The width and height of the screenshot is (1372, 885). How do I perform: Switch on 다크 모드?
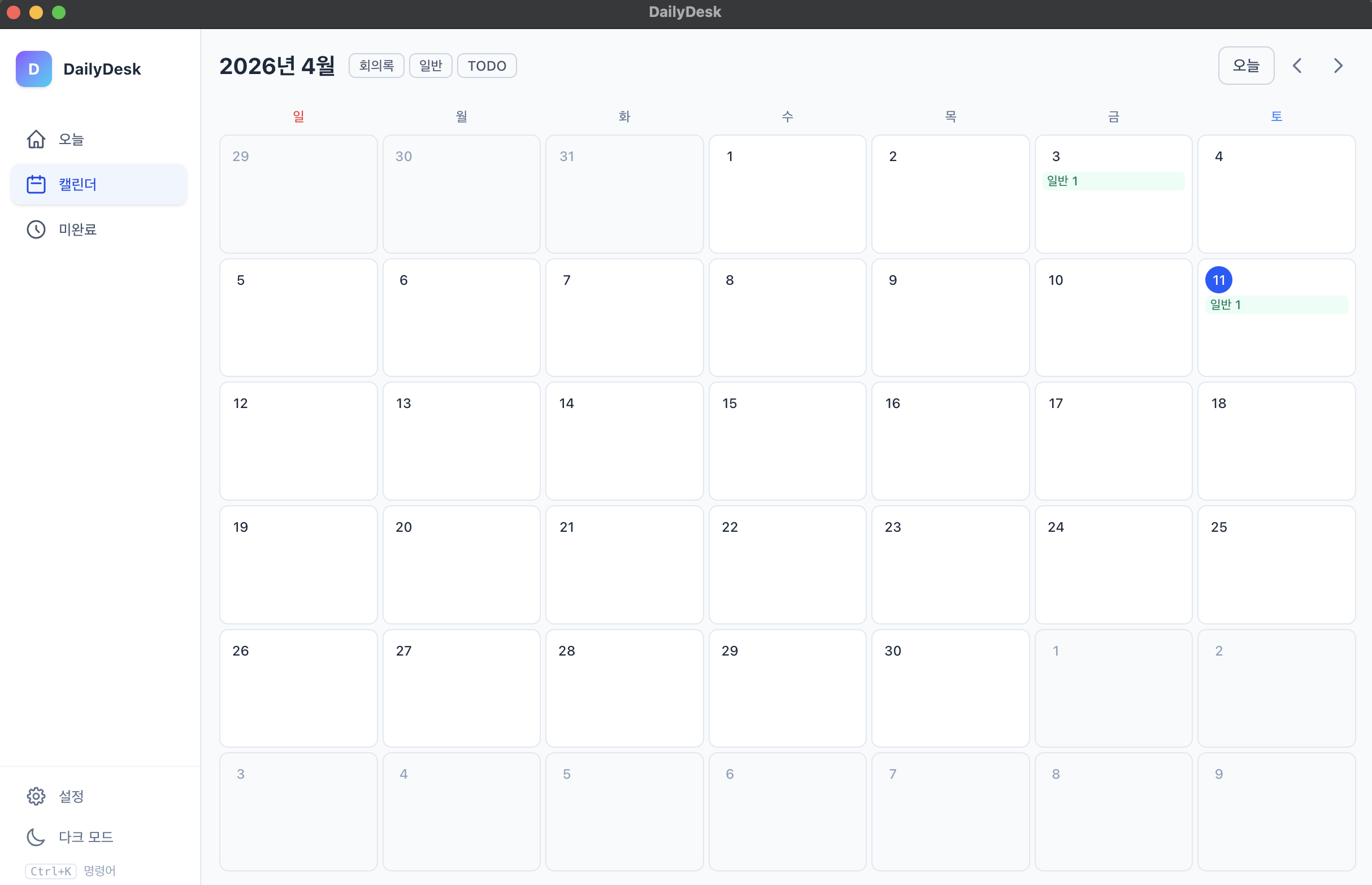click(x=86, y=837)
